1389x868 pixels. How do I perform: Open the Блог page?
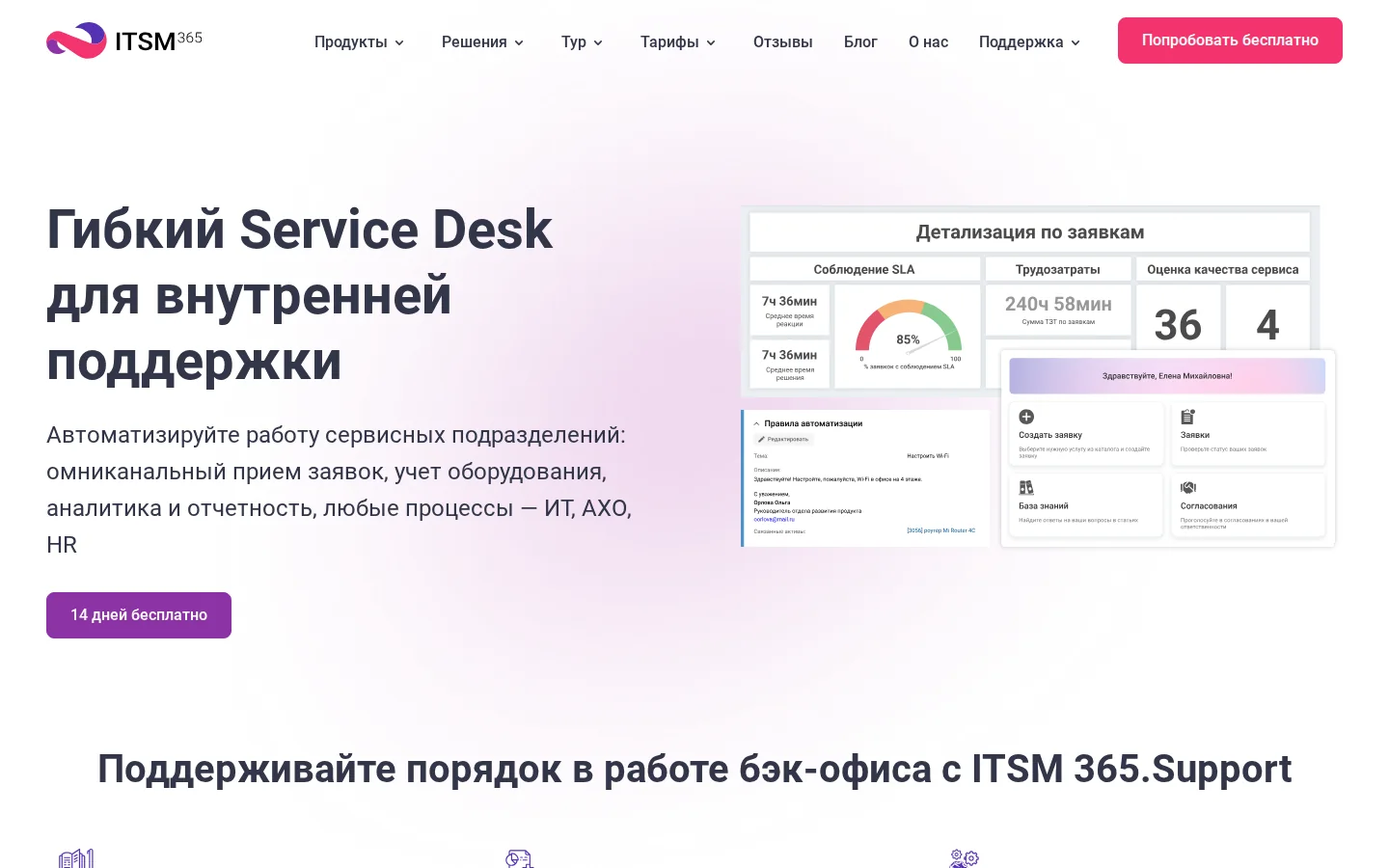[860, 41]
